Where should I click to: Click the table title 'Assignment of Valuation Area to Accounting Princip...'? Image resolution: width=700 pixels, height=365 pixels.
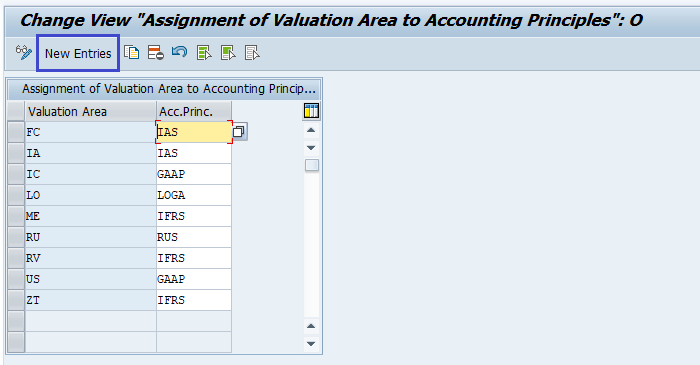pyautogui.click(x=169, y=89)
